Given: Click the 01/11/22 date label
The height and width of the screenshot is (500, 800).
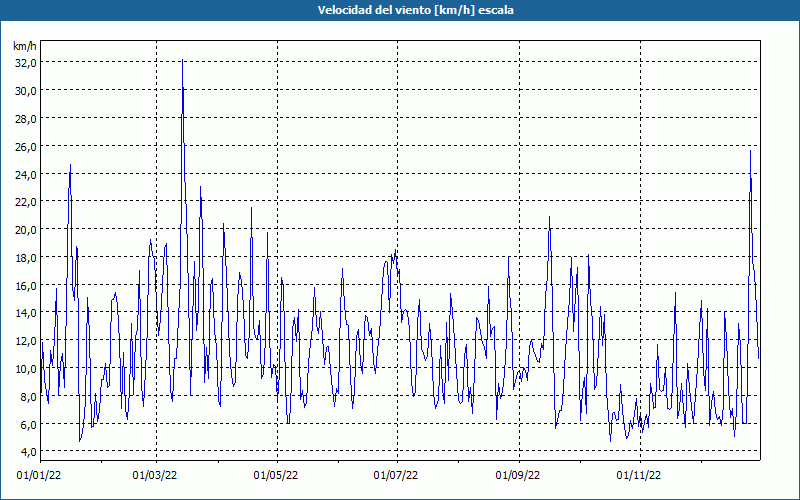Looking at the screenshot, I should coord(639,476).
